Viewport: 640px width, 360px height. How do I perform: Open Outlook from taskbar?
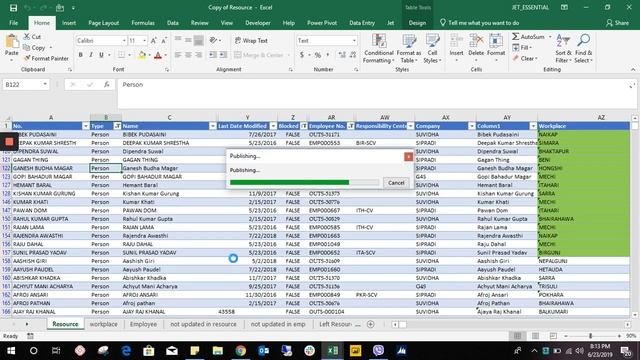click(x=263, y=351)
